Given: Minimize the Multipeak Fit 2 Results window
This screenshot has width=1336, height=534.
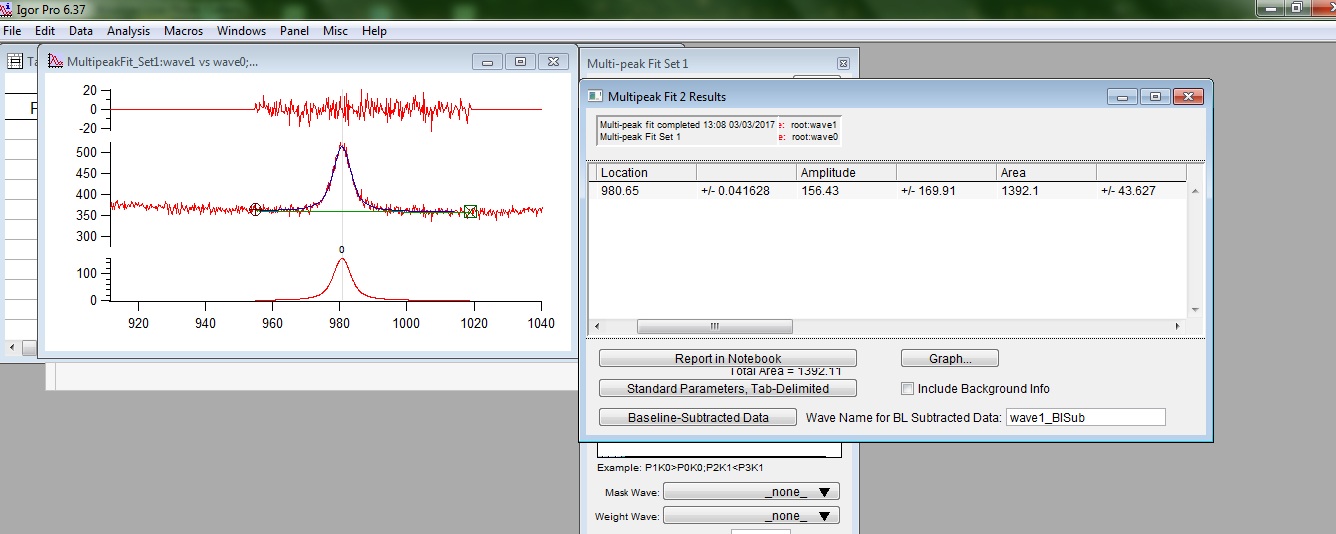Looking at the screenshot, I should 1123,96.
